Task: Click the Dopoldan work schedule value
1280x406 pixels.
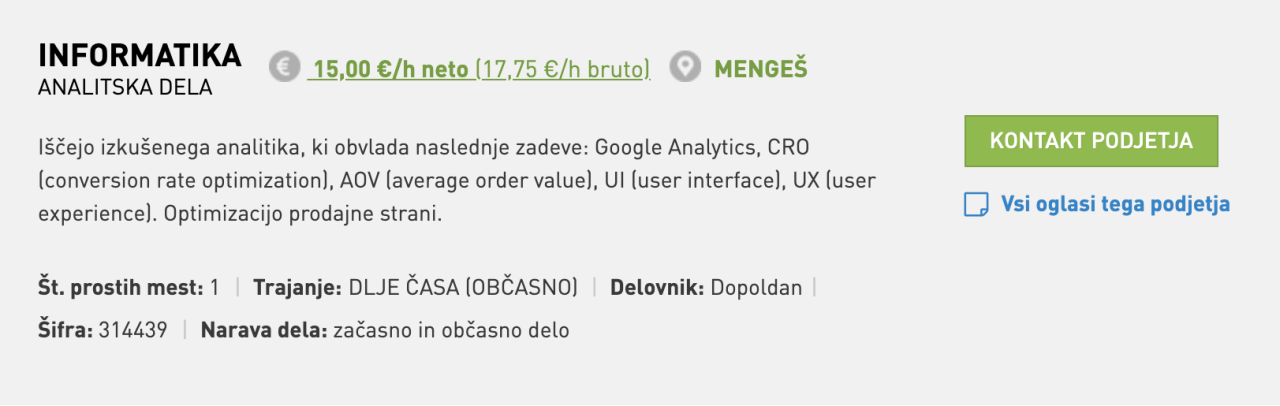Action: click(x=756, y=288)
